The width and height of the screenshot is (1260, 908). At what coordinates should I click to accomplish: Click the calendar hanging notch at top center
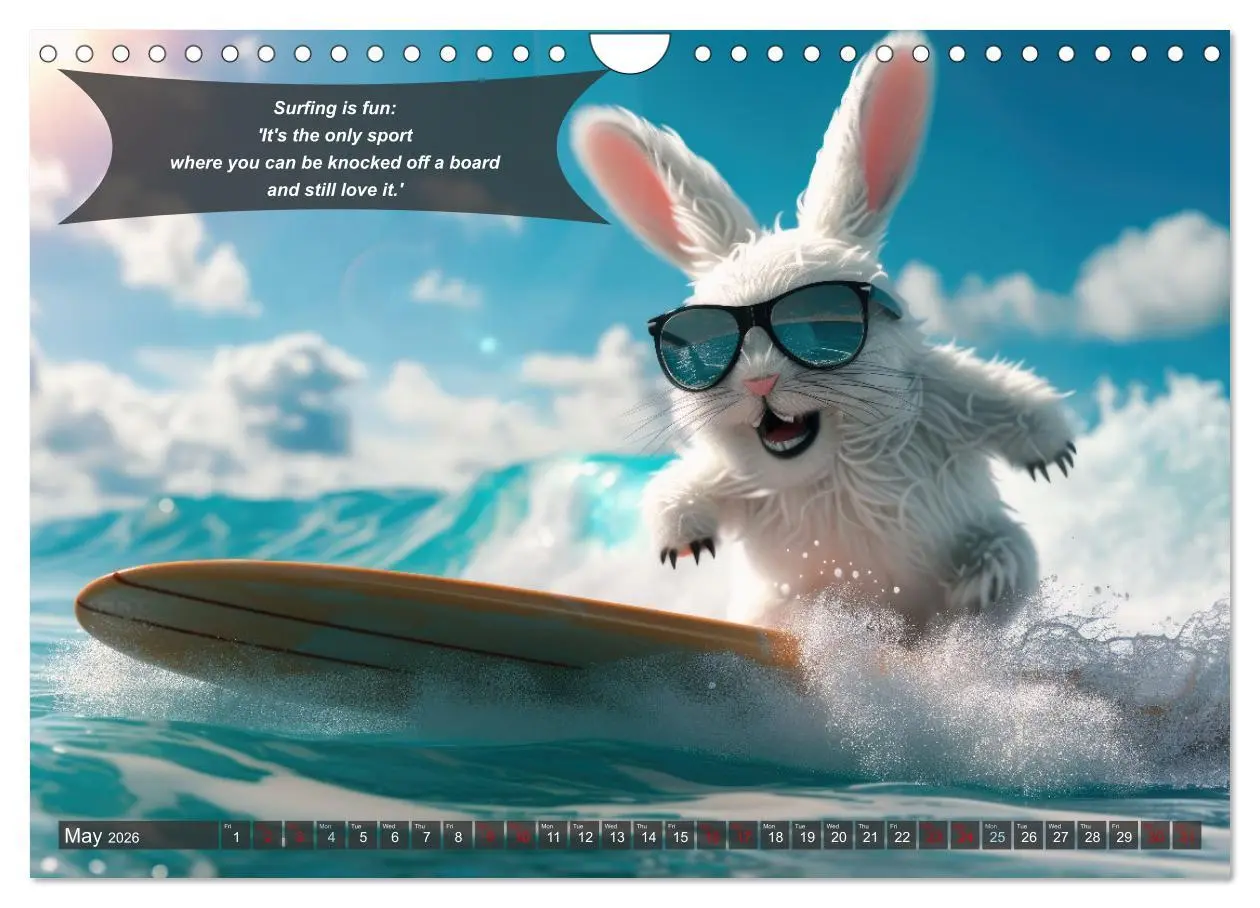coord(630,52)
